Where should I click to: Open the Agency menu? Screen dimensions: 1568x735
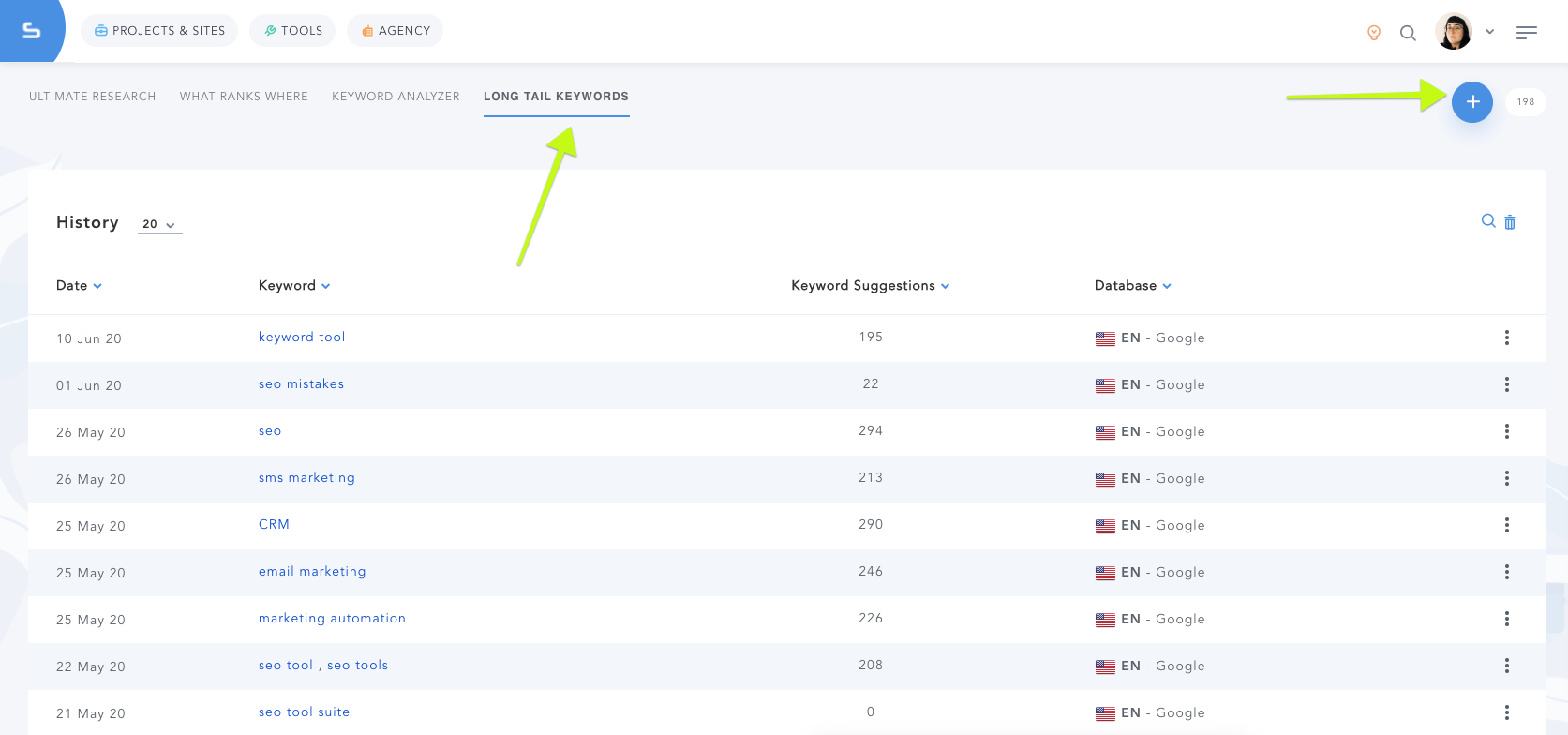395,31
